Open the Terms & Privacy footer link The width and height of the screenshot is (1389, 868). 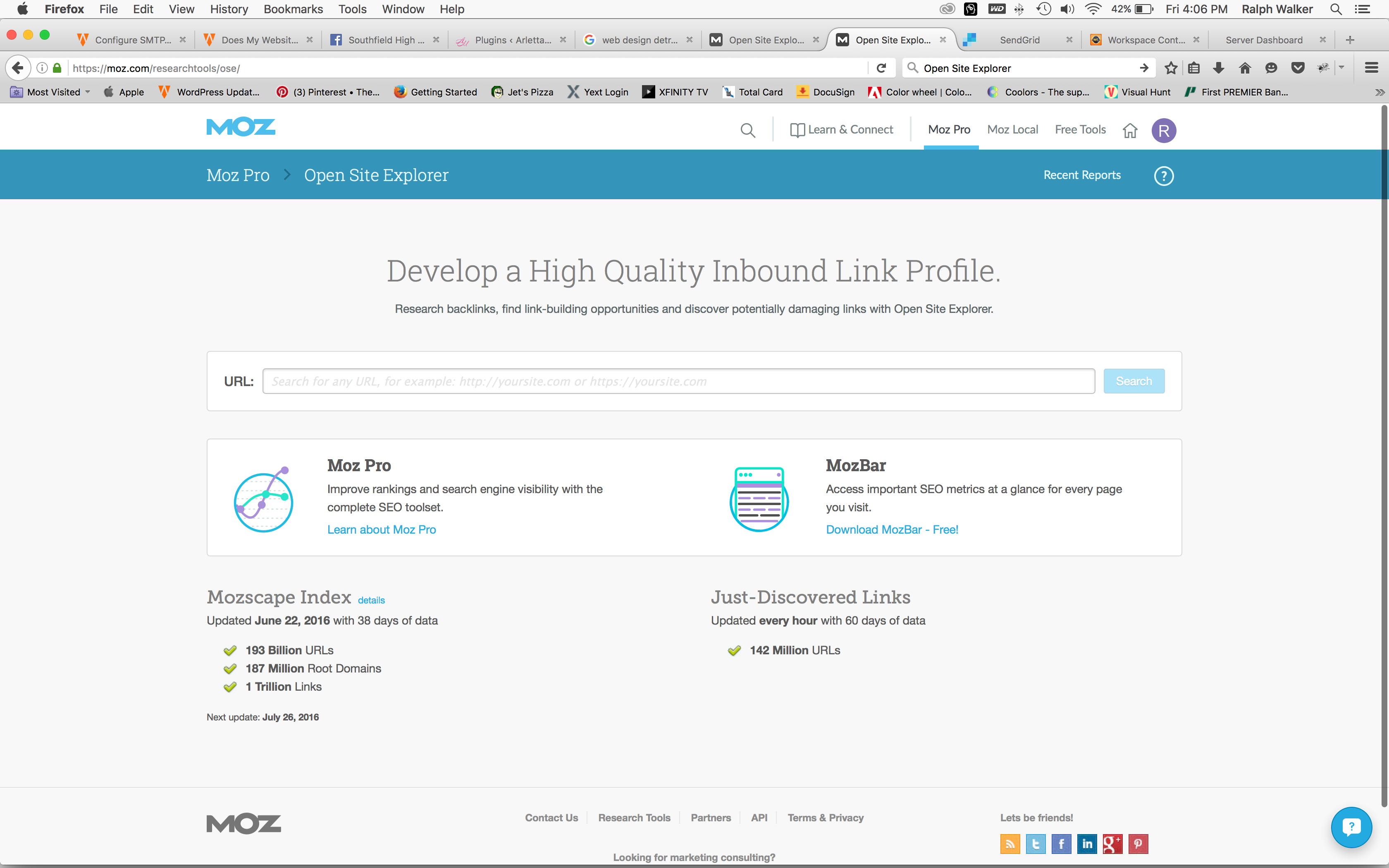pyautogui.click(x=826, y=818)
